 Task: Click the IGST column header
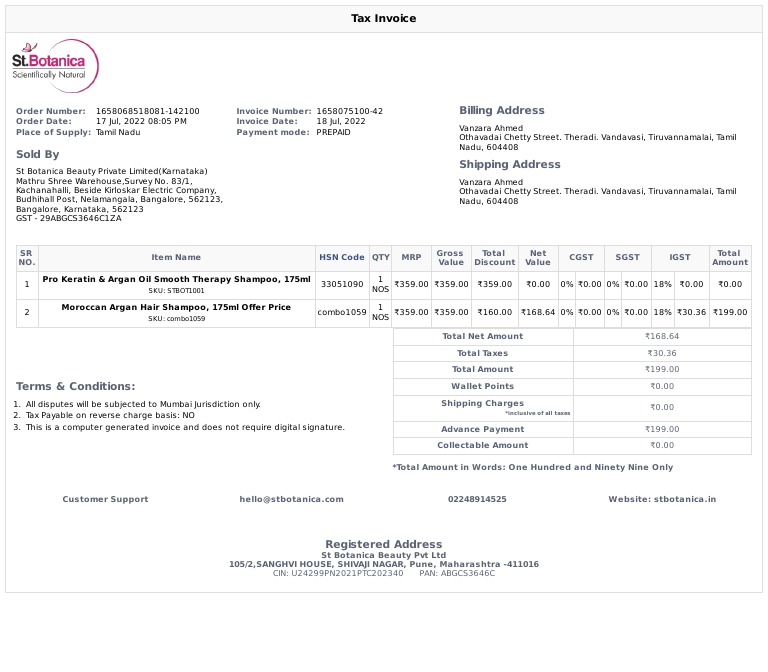680,258
